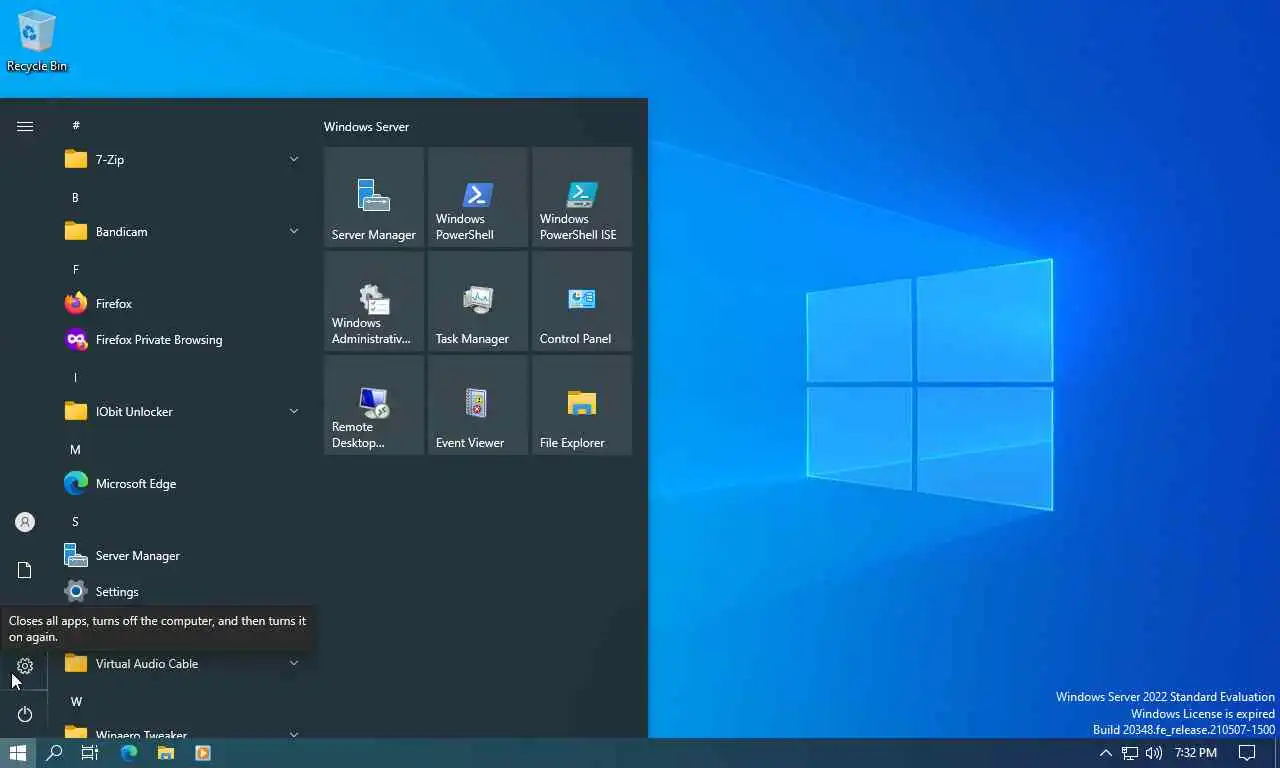Screen dimensions: 1280x768
Task: Launch the Task Manager tile
Action: [x=478, y=301]
